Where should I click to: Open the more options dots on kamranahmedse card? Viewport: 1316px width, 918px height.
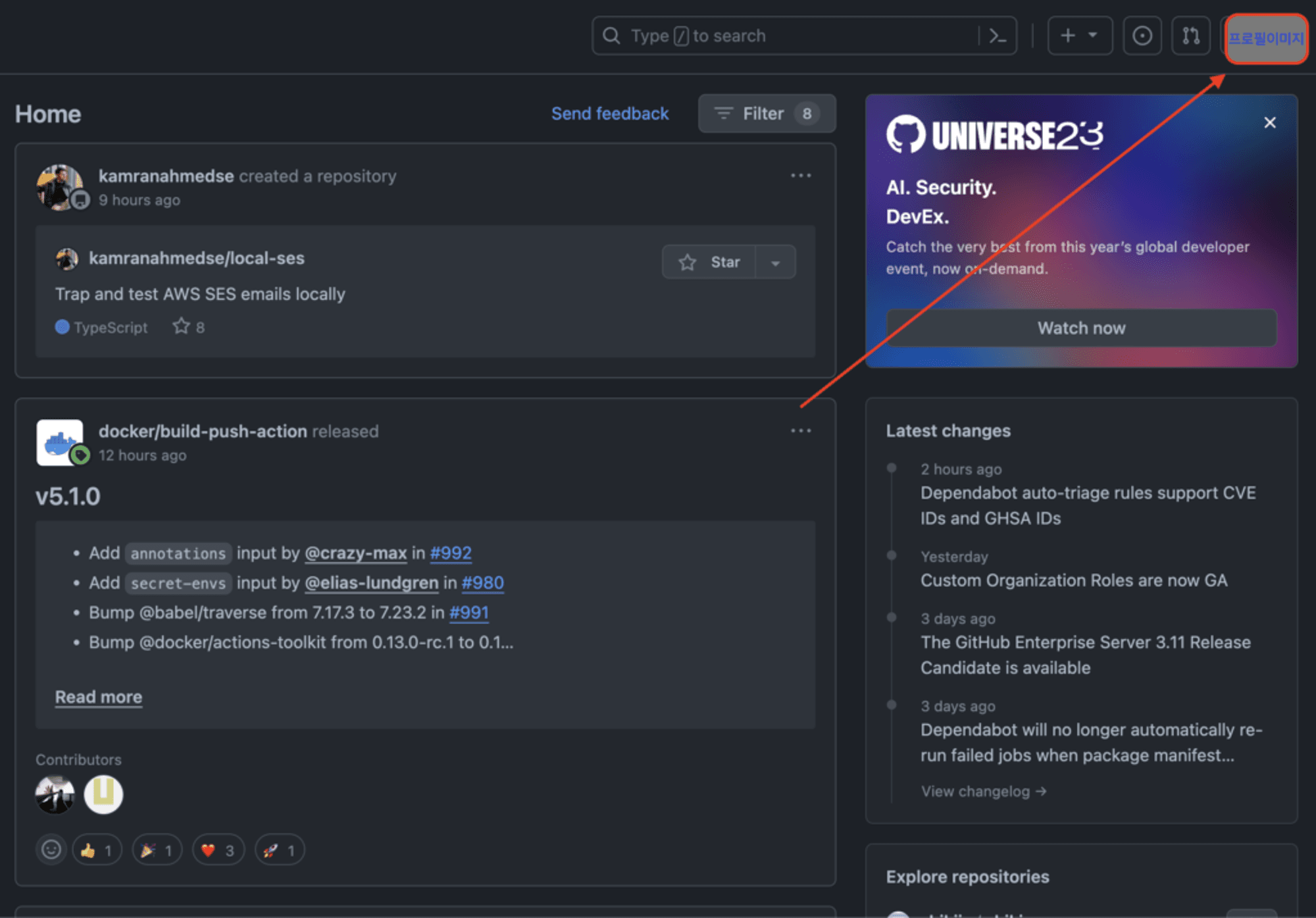point(801,176)
